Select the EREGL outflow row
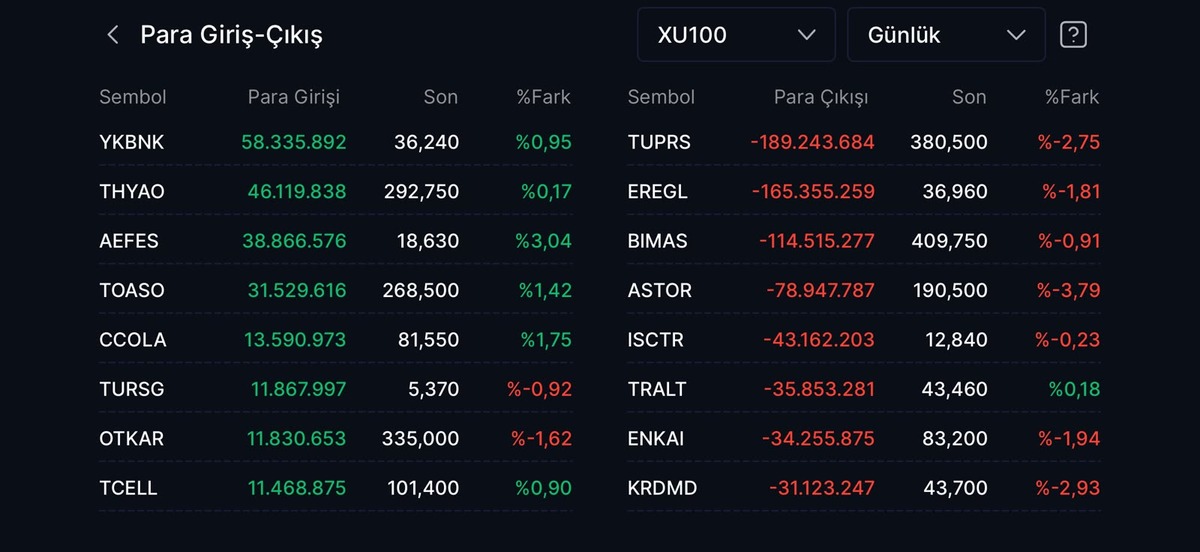 [x=864, y=191]
